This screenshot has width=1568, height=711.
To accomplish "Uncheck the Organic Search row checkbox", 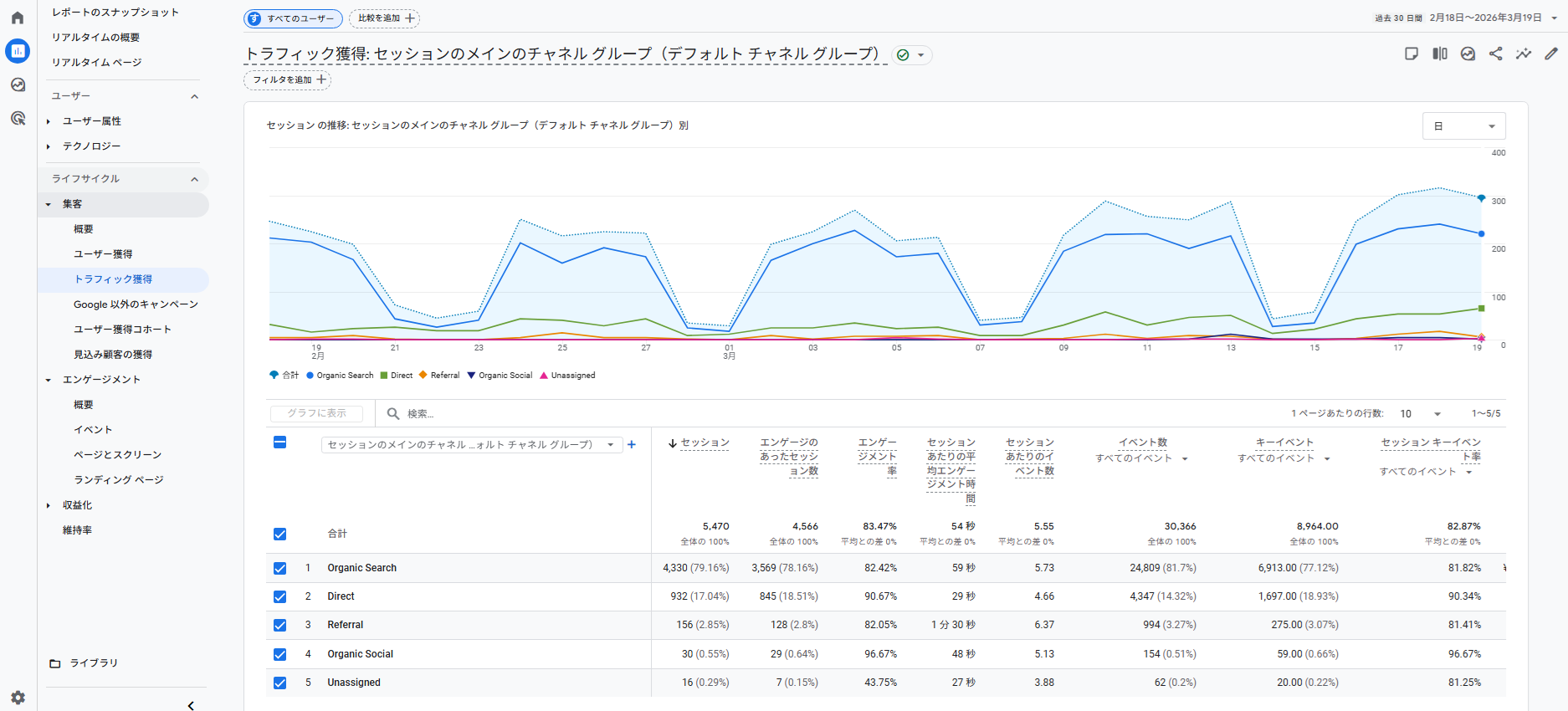I will click(280, 568).
